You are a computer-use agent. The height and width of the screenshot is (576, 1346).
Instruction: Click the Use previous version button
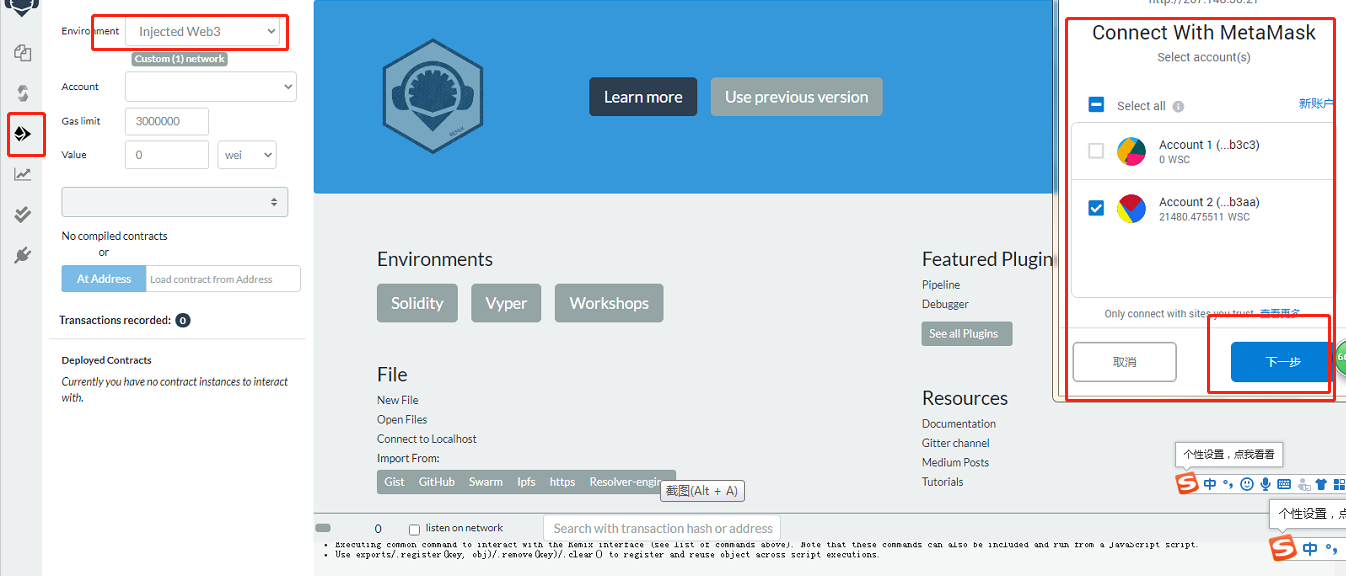[797, 97]
